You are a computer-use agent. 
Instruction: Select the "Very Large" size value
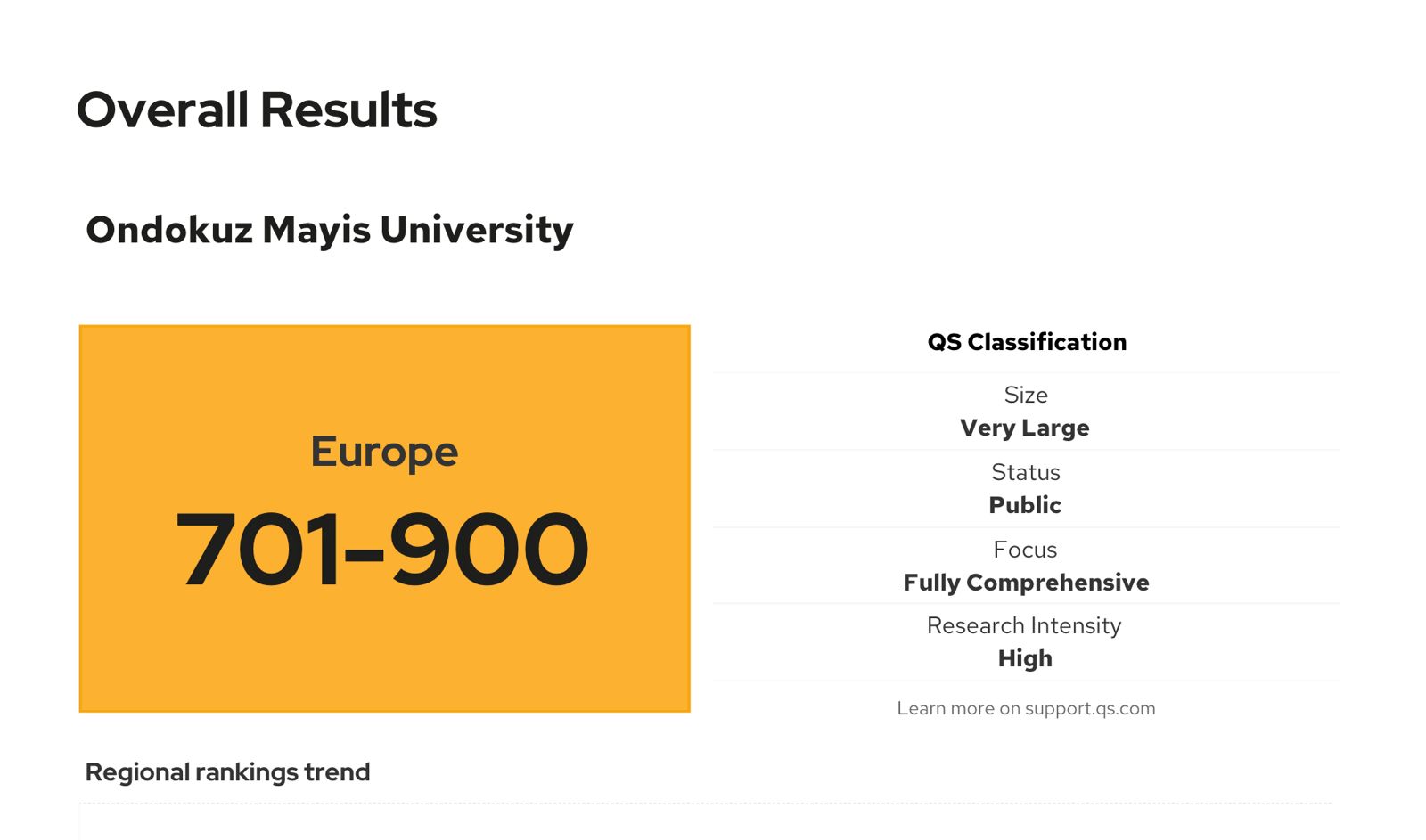[x=1025, y=428]
